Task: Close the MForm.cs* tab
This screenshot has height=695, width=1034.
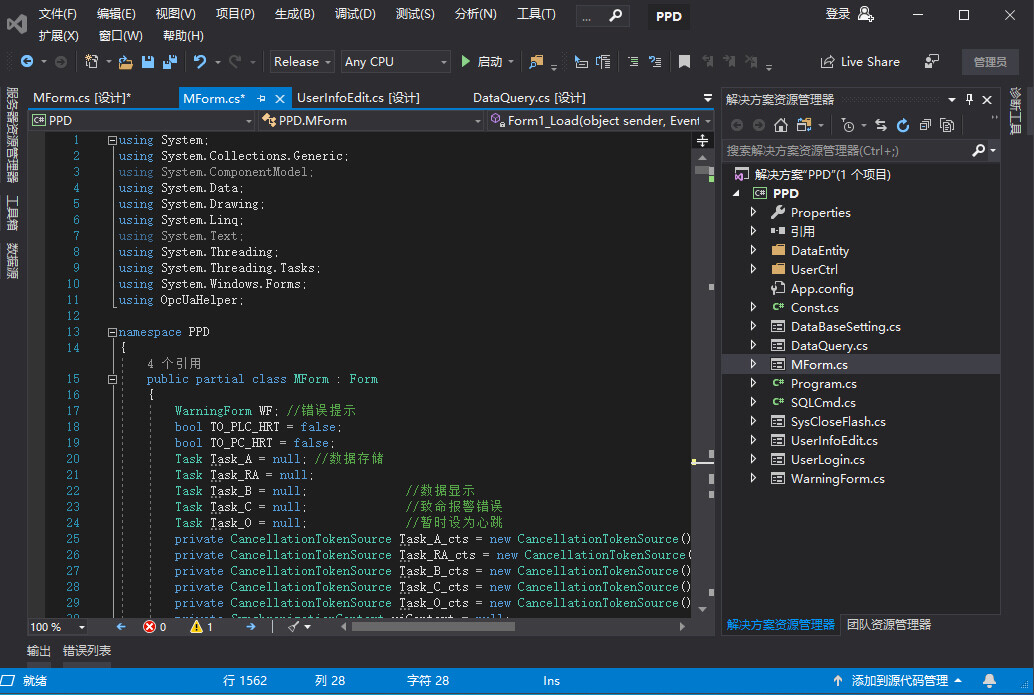Action: 280,99
